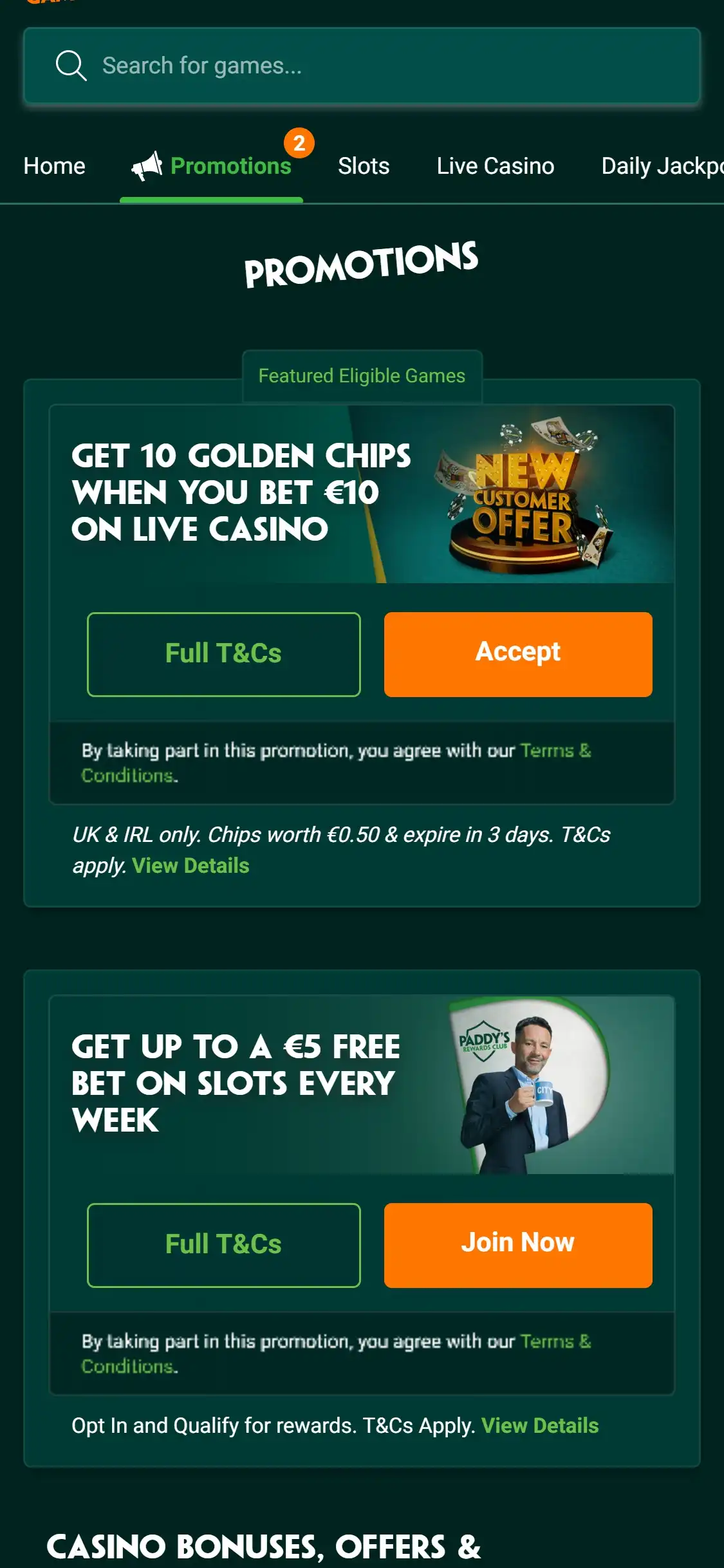Open the Daily Jackpots tab
724x1568 pixels.
(663, 166)
